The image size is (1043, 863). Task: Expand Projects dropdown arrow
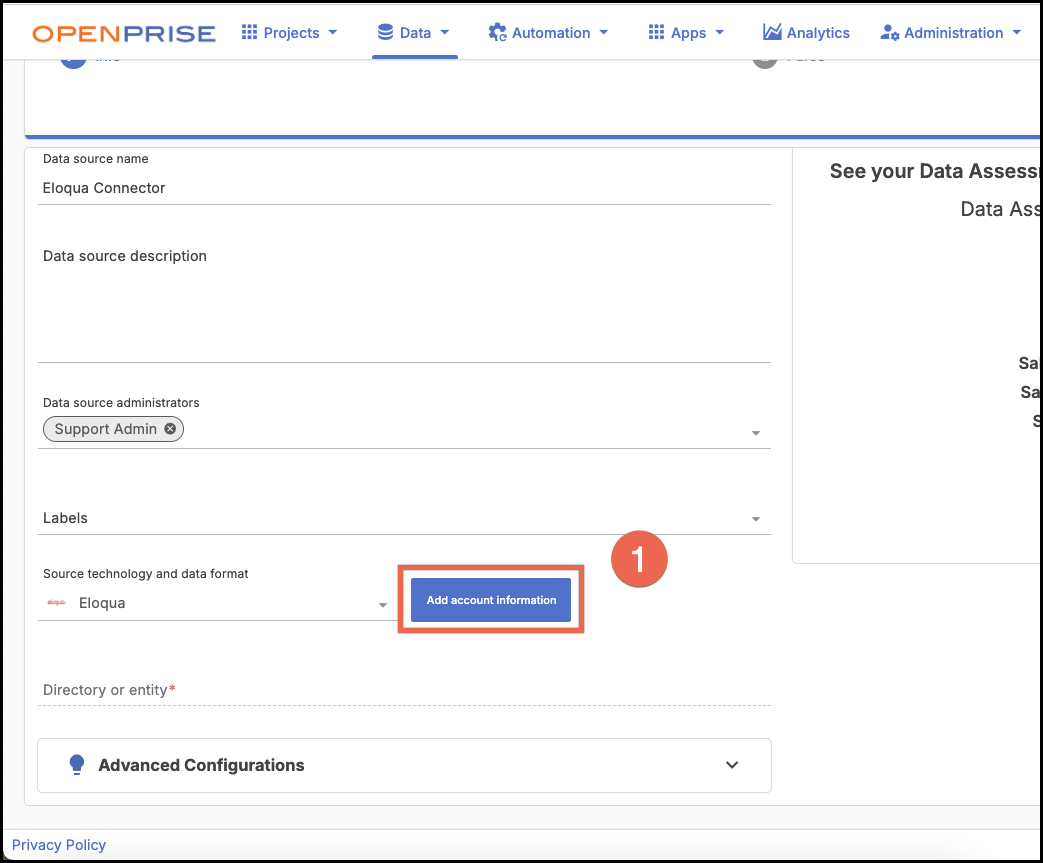[333, 33]
